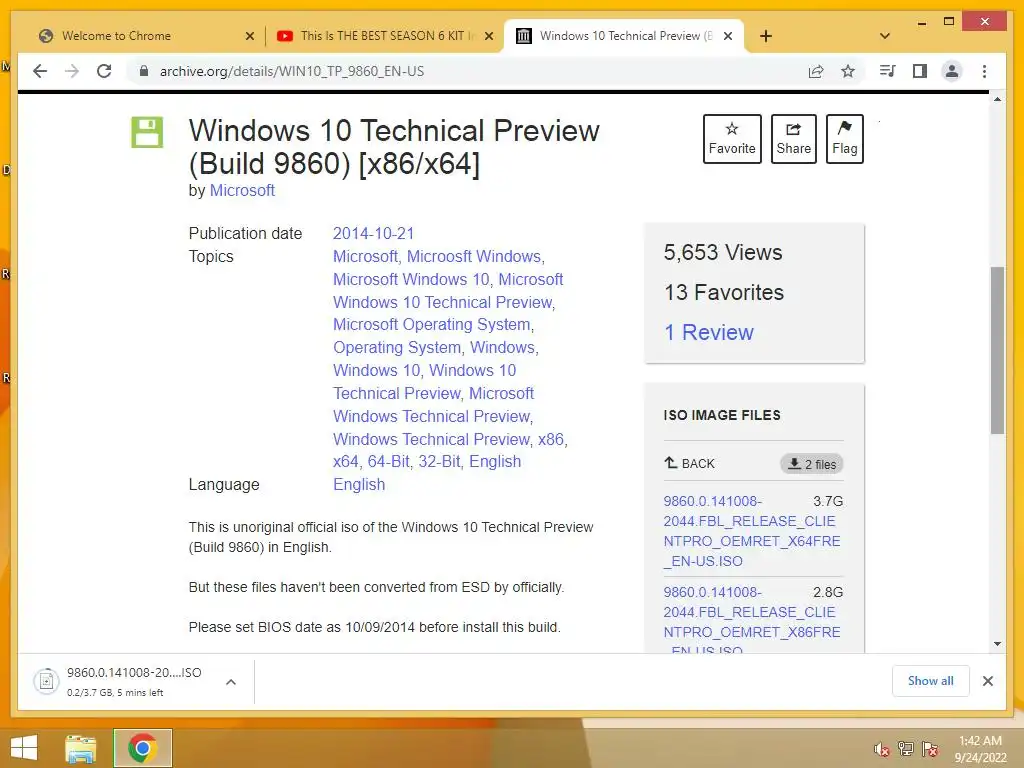Bookmark this tab with star icon

(848, 71)
